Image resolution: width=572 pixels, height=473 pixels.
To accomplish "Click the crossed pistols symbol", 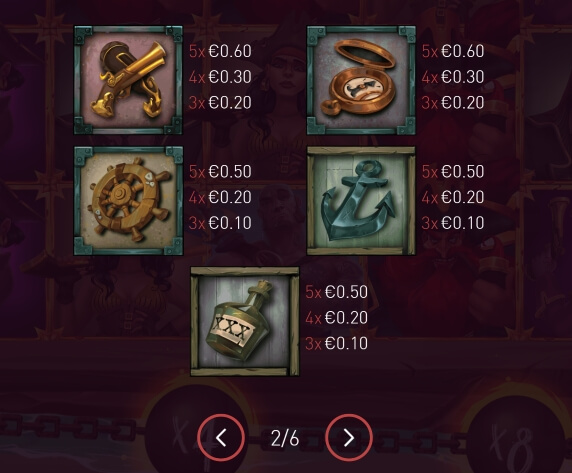I will point(128,80).
